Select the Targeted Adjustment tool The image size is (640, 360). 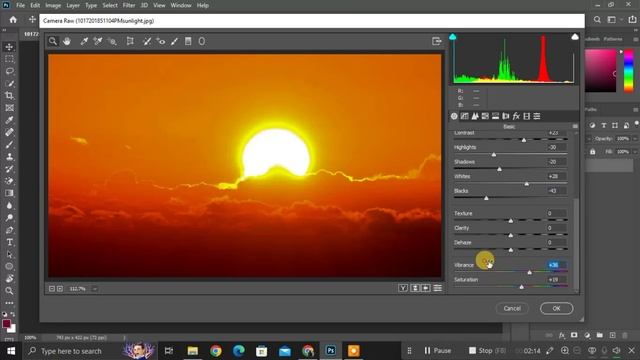point(112,41)
